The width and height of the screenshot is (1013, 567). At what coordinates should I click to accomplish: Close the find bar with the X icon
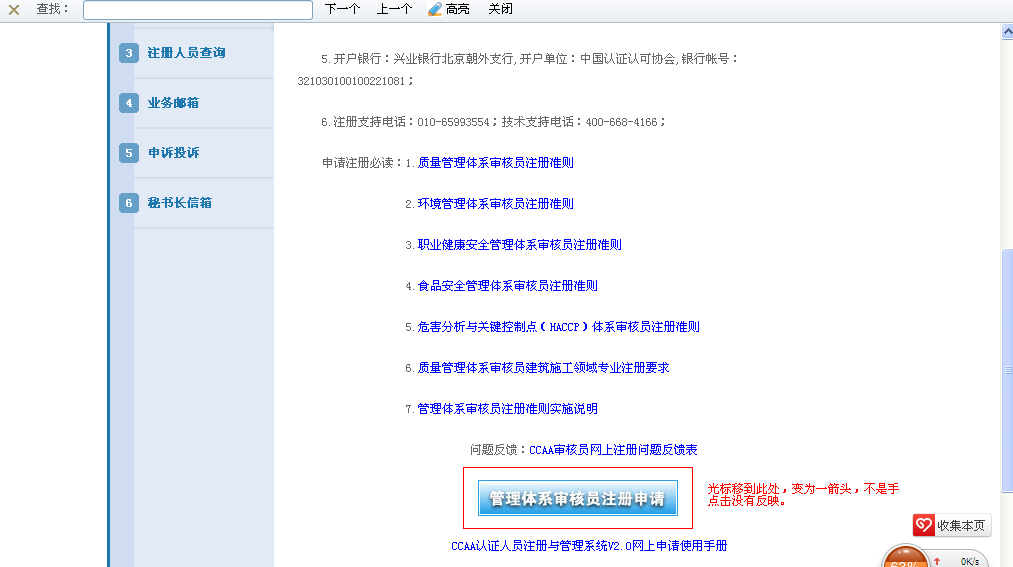pyautogui.click(x=14, y=10)
